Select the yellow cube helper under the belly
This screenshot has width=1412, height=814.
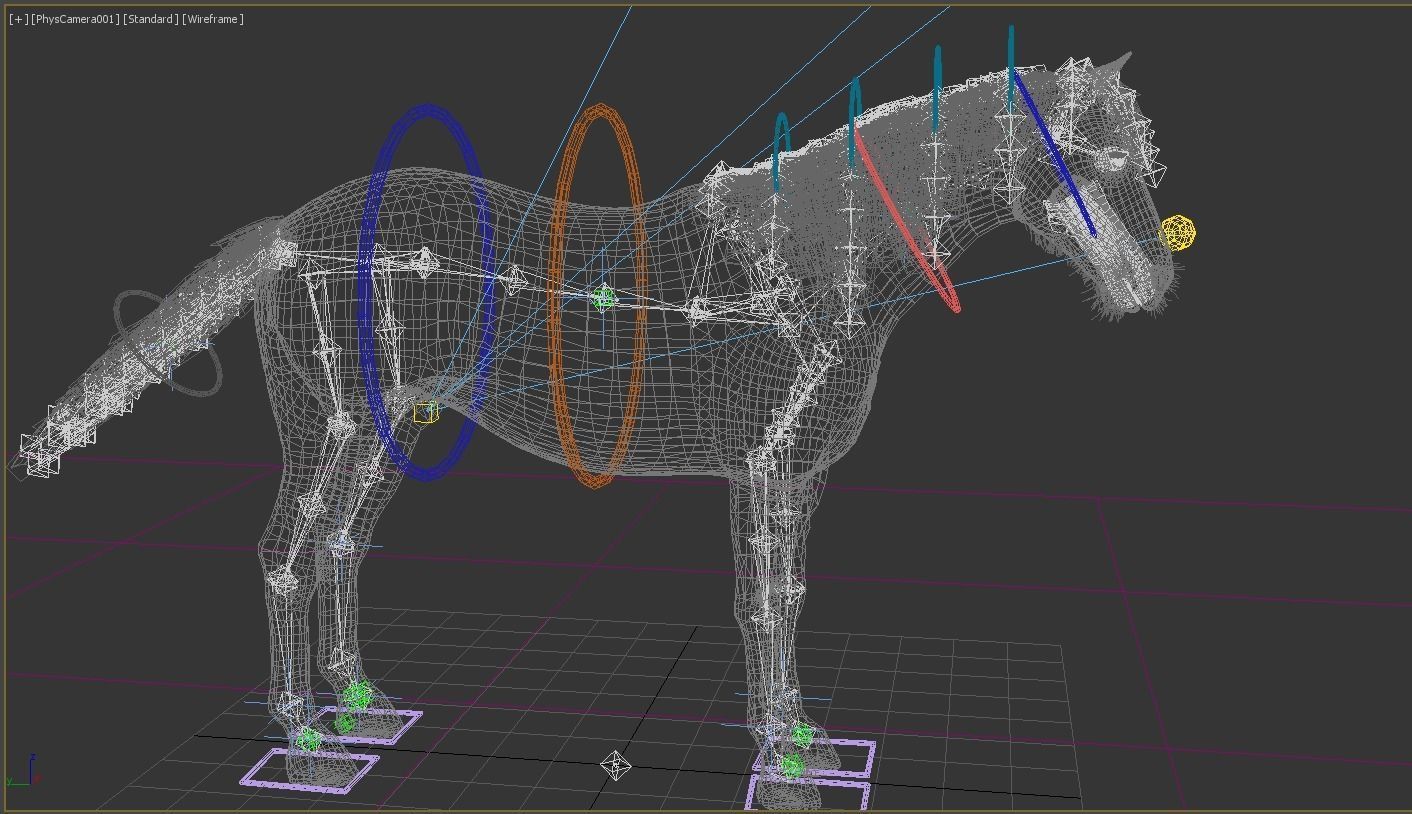click(x=425, y=412)
